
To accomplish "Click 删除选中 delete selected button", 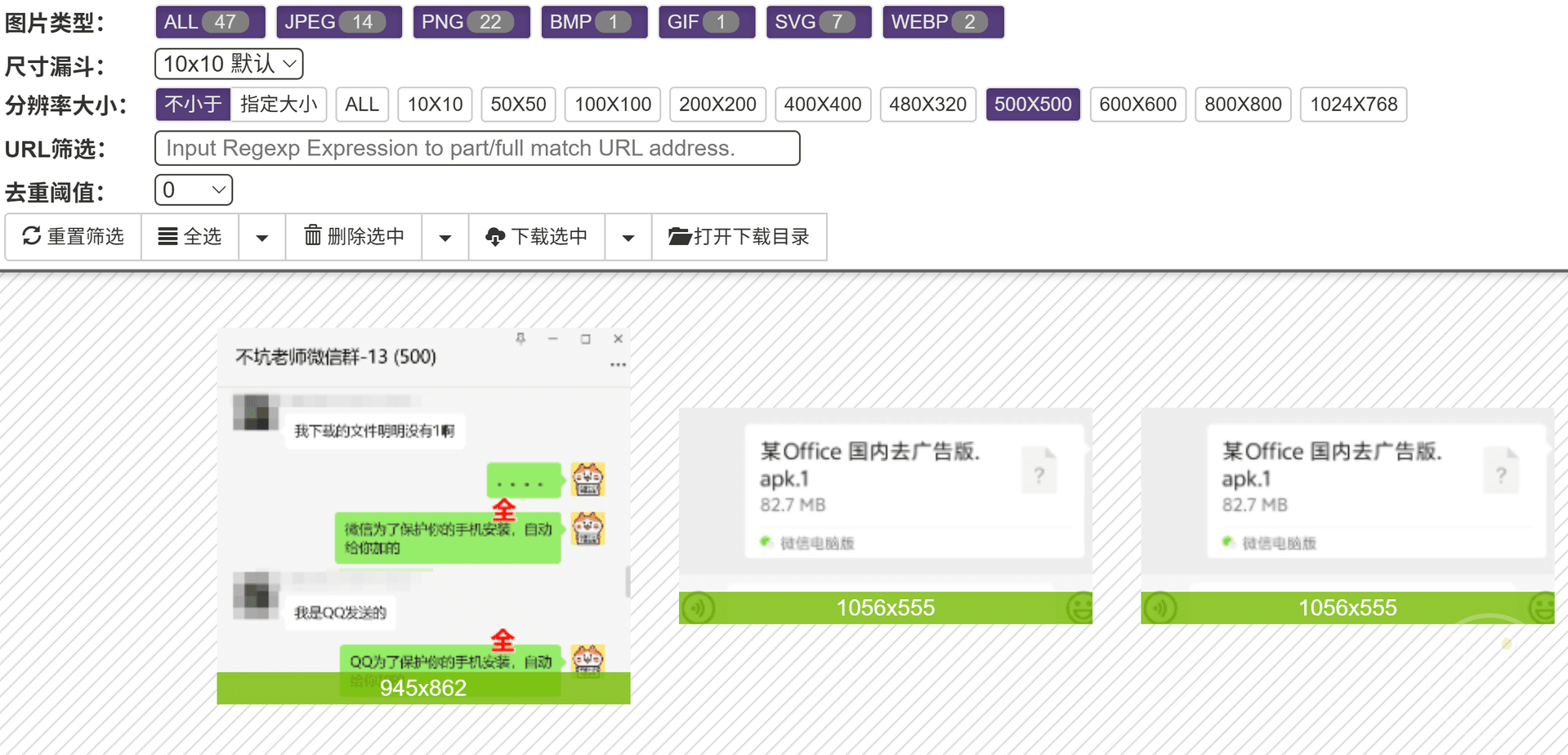I will point(354,237).
